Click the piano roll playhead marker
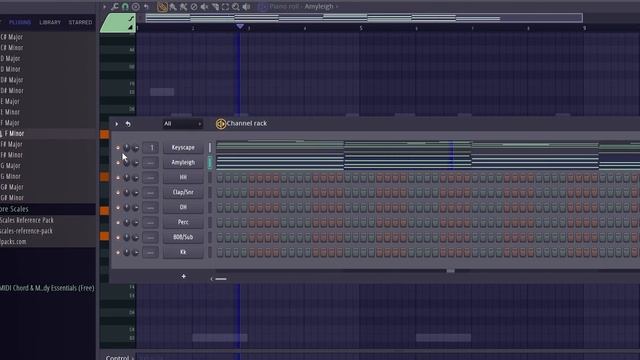640x360 pixels. pyautogui.click(x=240, y=27)
